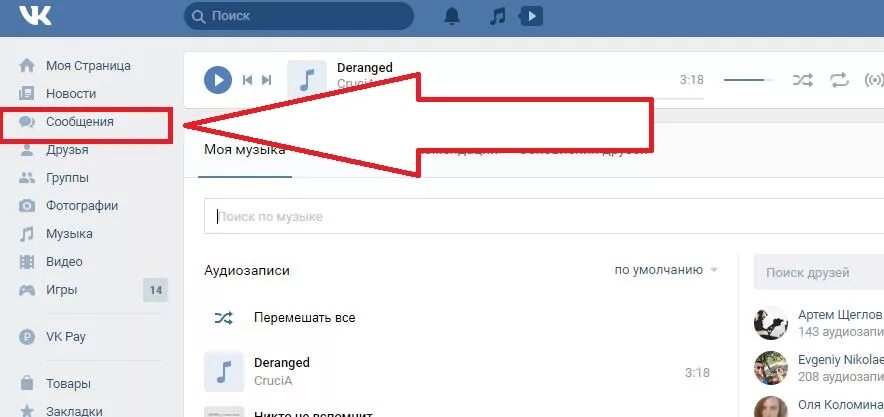Click the Deranged track cover in list
The width and height of the screenshot is (884, 417).
point(224,371)
